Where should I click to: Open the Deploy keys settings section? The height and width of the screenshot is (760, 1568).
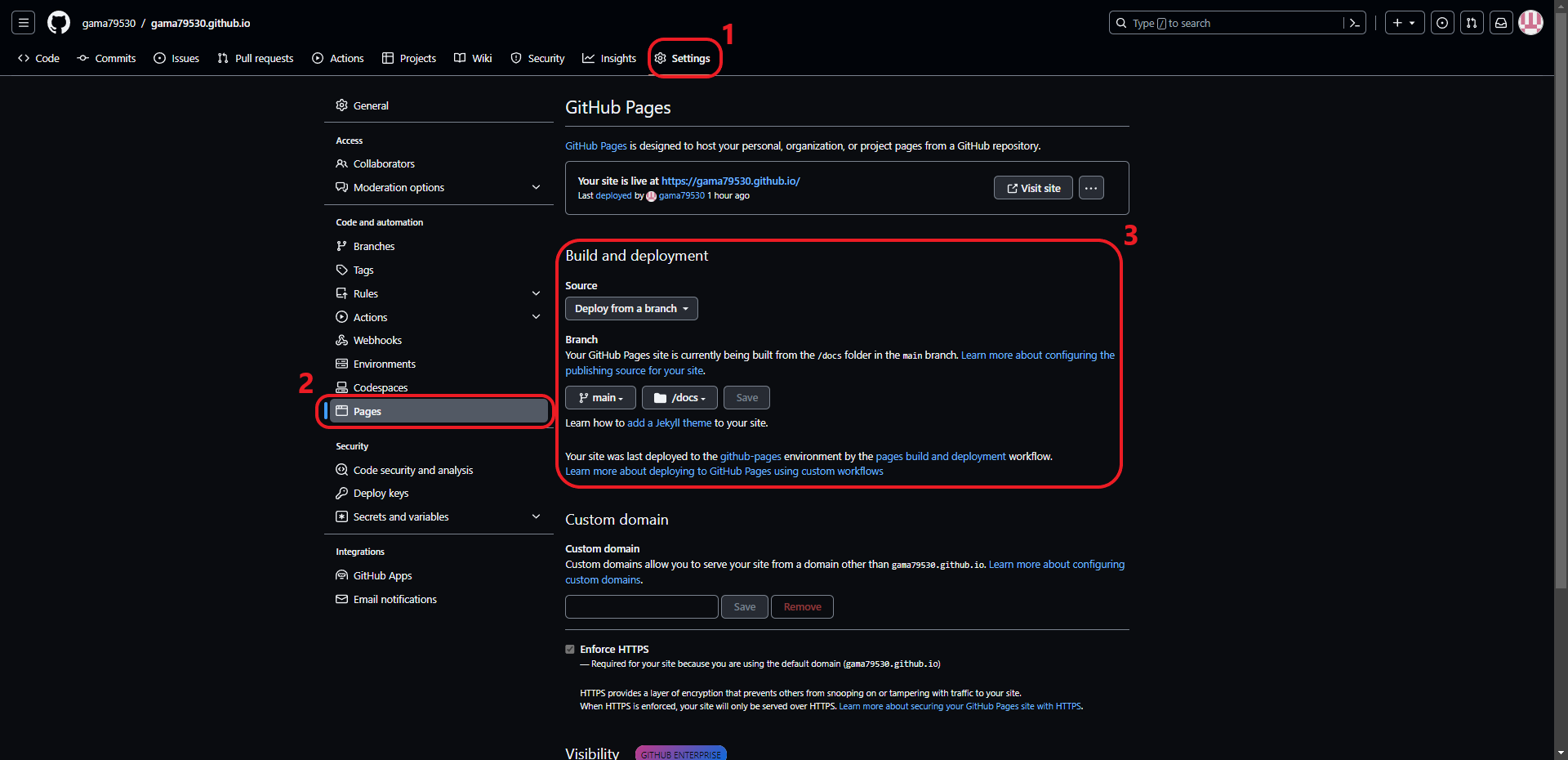click(x=381, y=493)
